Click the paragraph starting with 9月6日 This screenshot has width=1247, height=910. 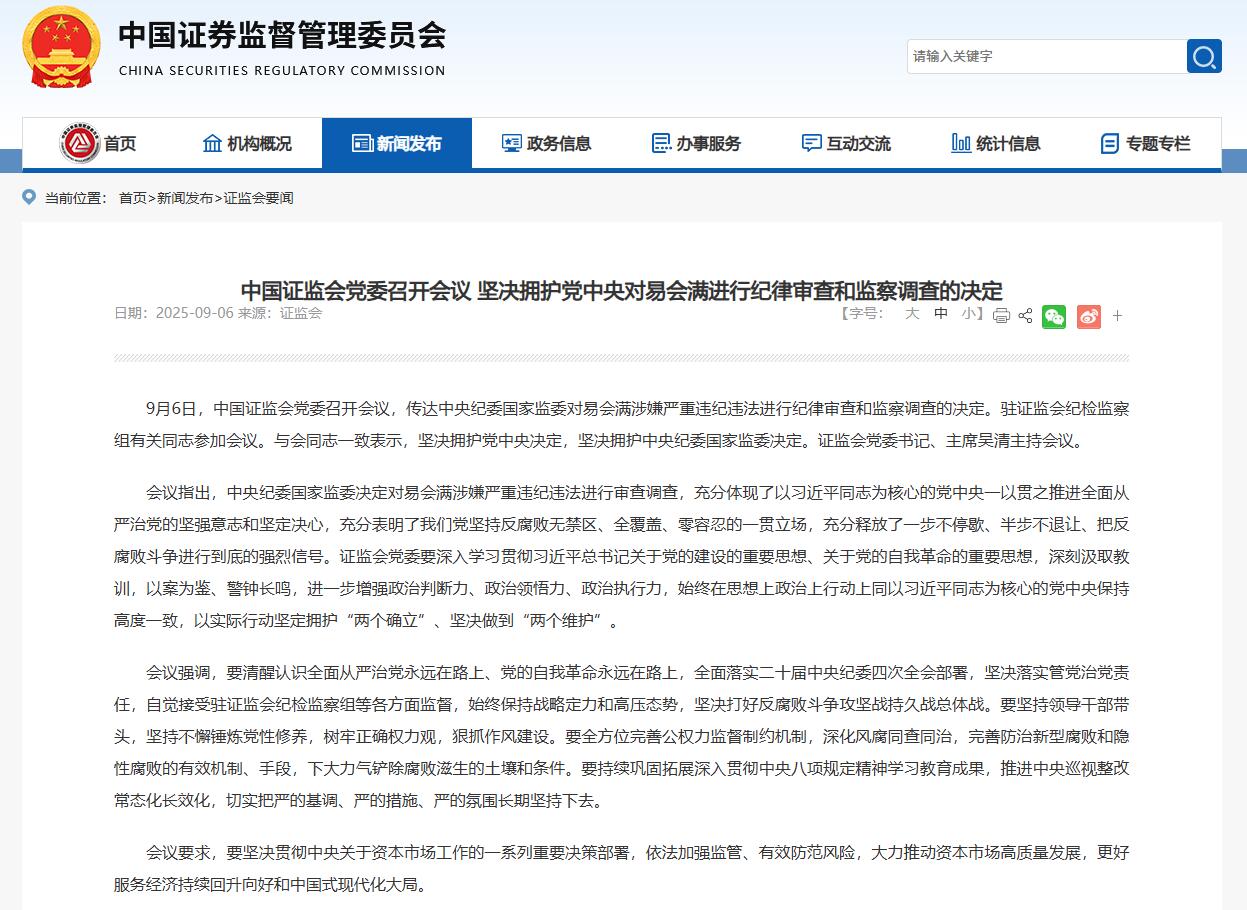[621, 424]
